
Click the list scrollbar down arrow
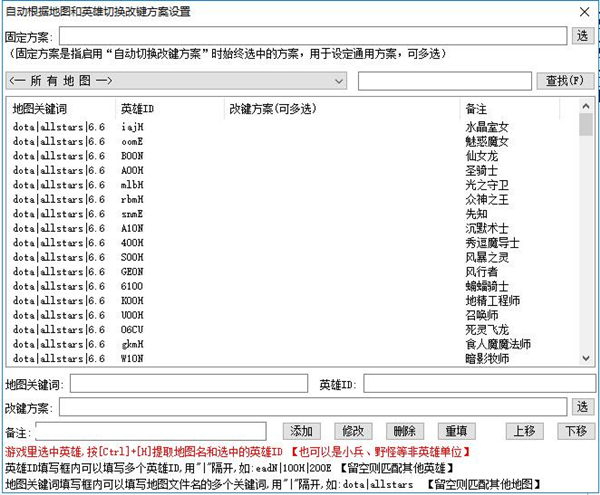pos(586,358)
